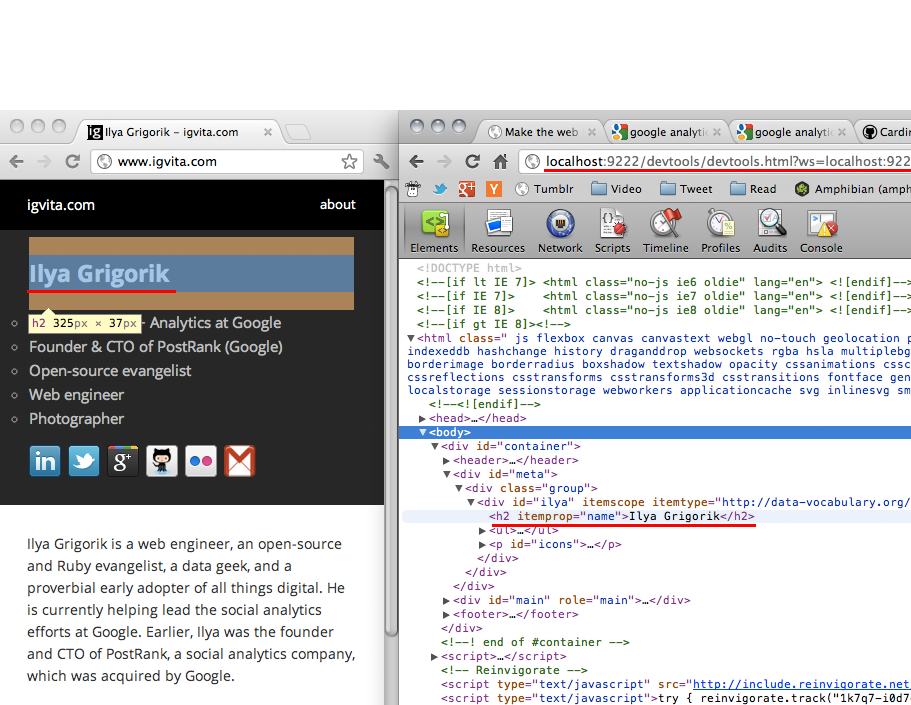Go back in the DevTools browser window
This screenshot has width=911, height=705.
tap(417, 162)
